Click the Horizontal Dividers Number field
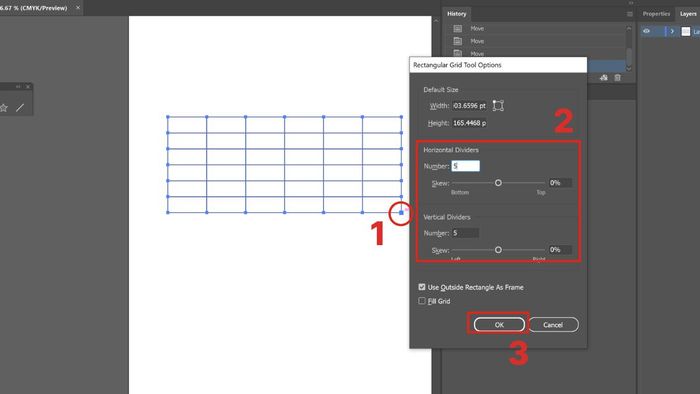 point(465,166)
